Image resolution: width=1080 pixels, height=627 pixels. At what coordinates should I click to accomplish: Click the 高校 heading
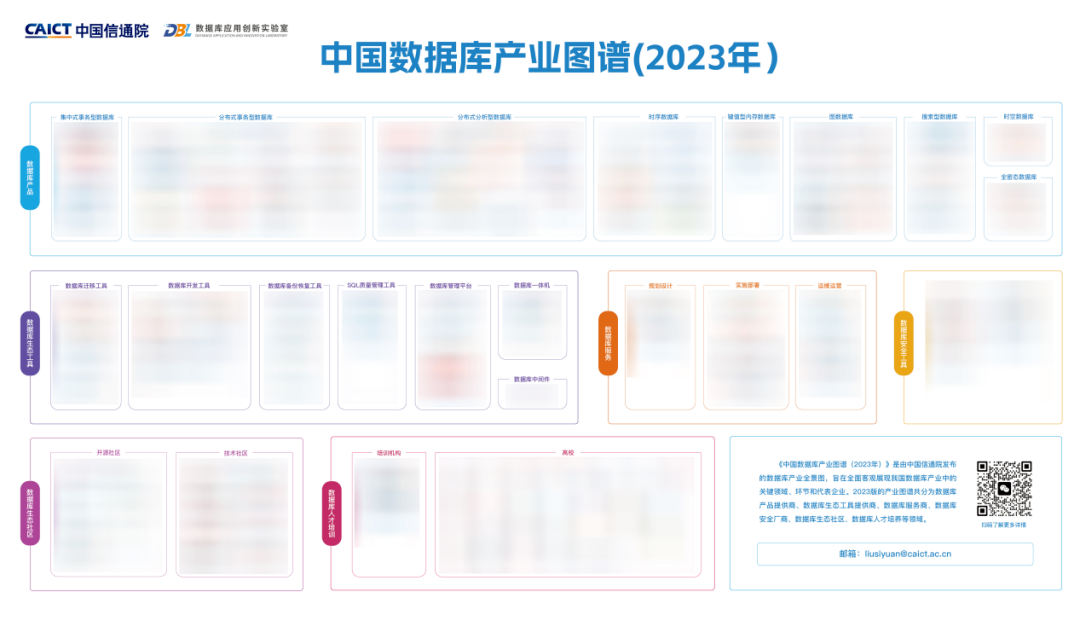pyautogui.click(x=568, y=453)
